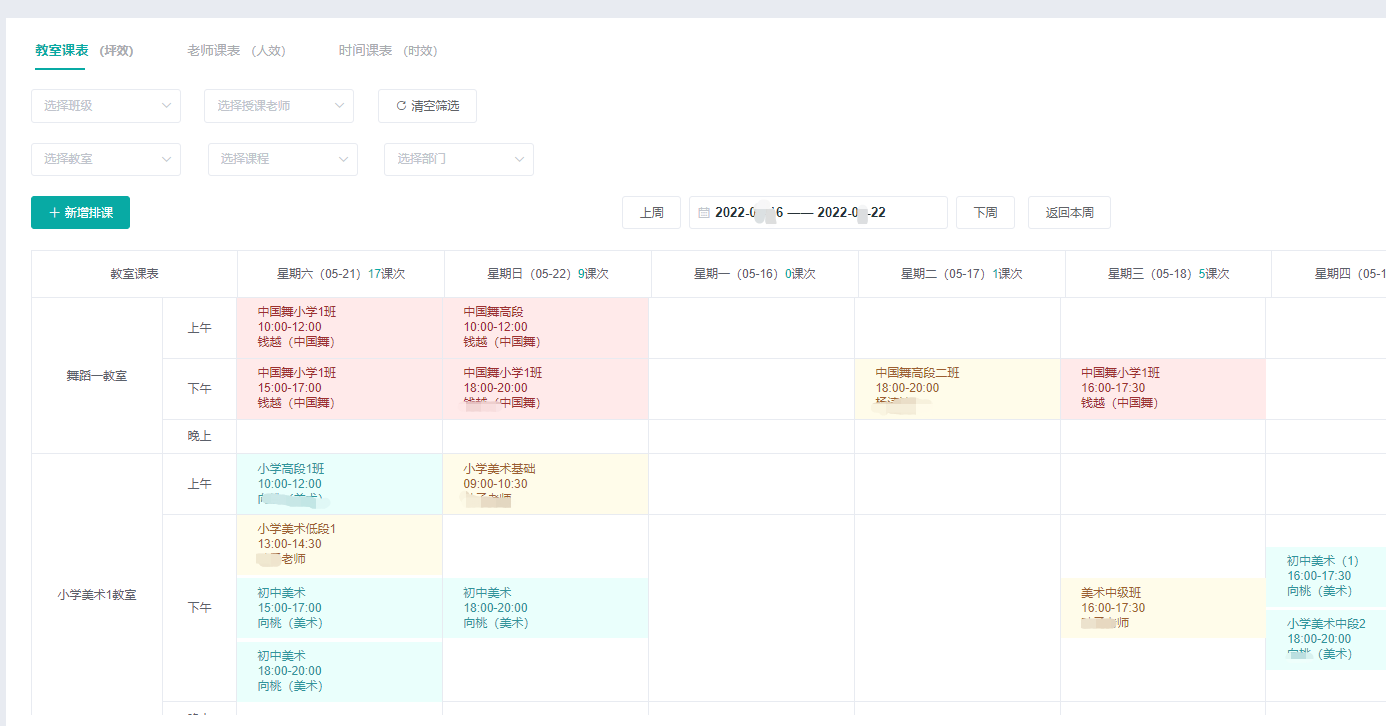Open the 选择班级 dropdown
Viewport: 1386px width, 726px height.
pos(106,106)
